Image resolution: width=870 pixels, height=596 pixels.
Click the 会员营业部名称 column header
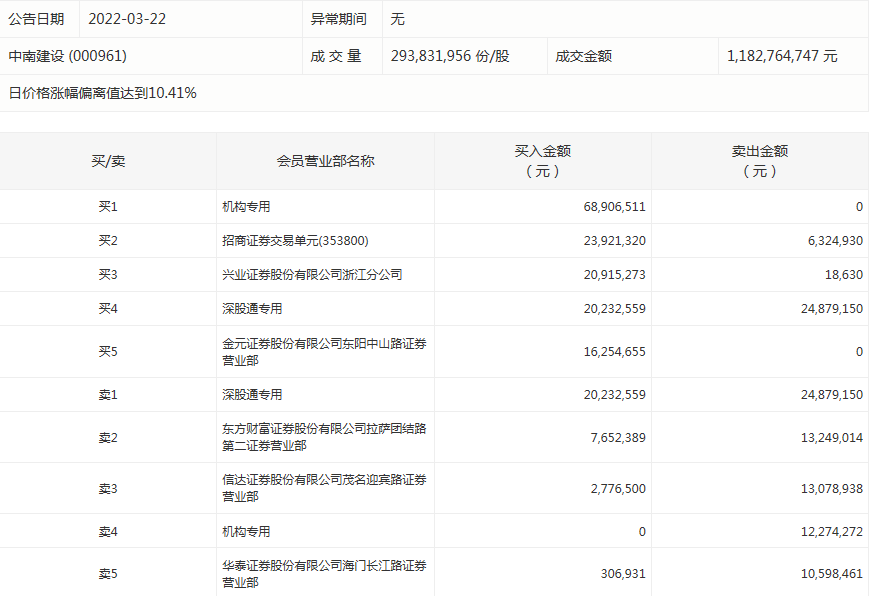(x=326, y=161)
